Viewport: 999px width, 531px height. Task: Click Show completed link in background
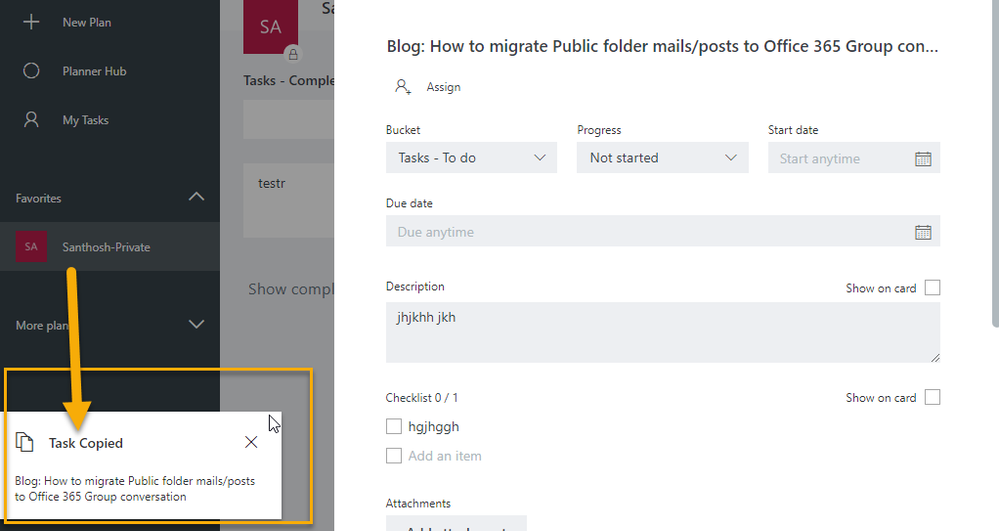[x=291, y=289]
